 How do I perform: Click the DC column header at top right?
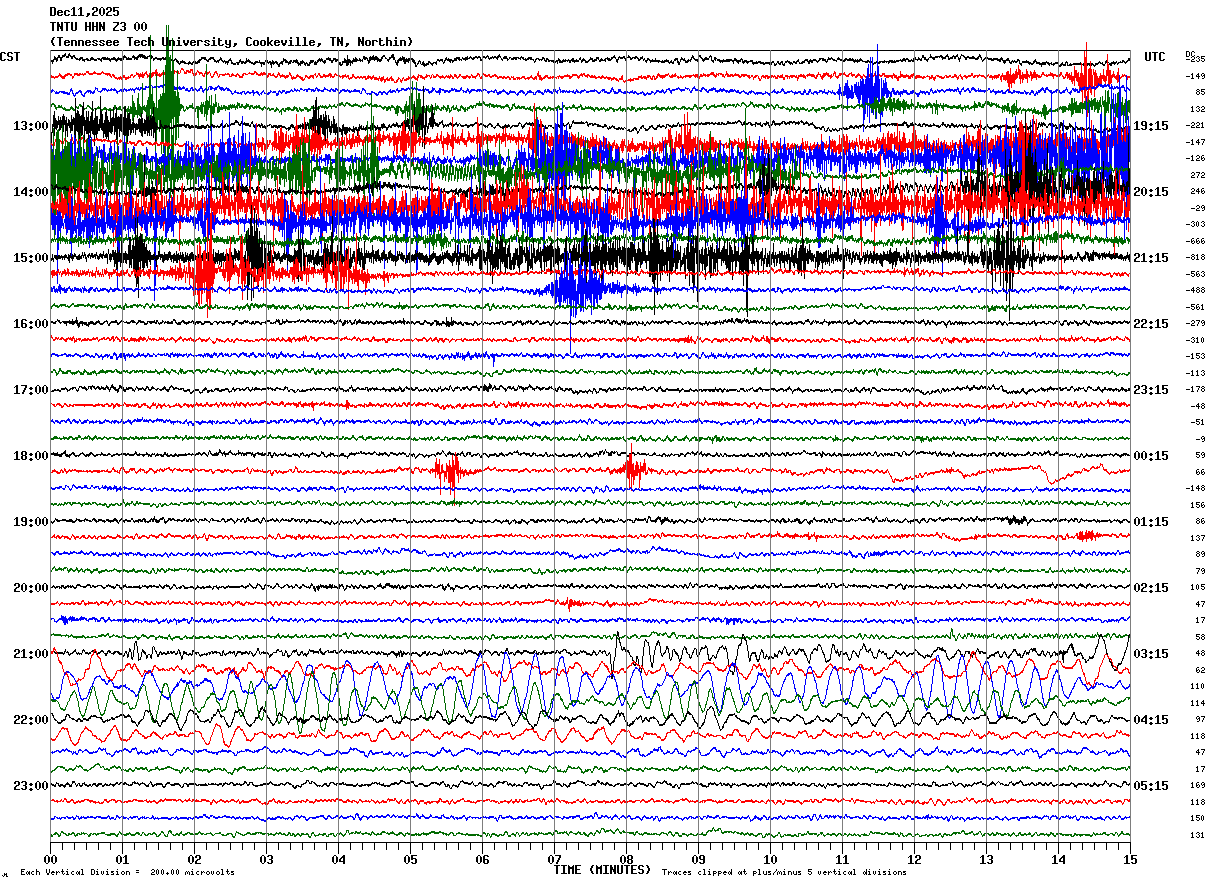coord(1190,54)
